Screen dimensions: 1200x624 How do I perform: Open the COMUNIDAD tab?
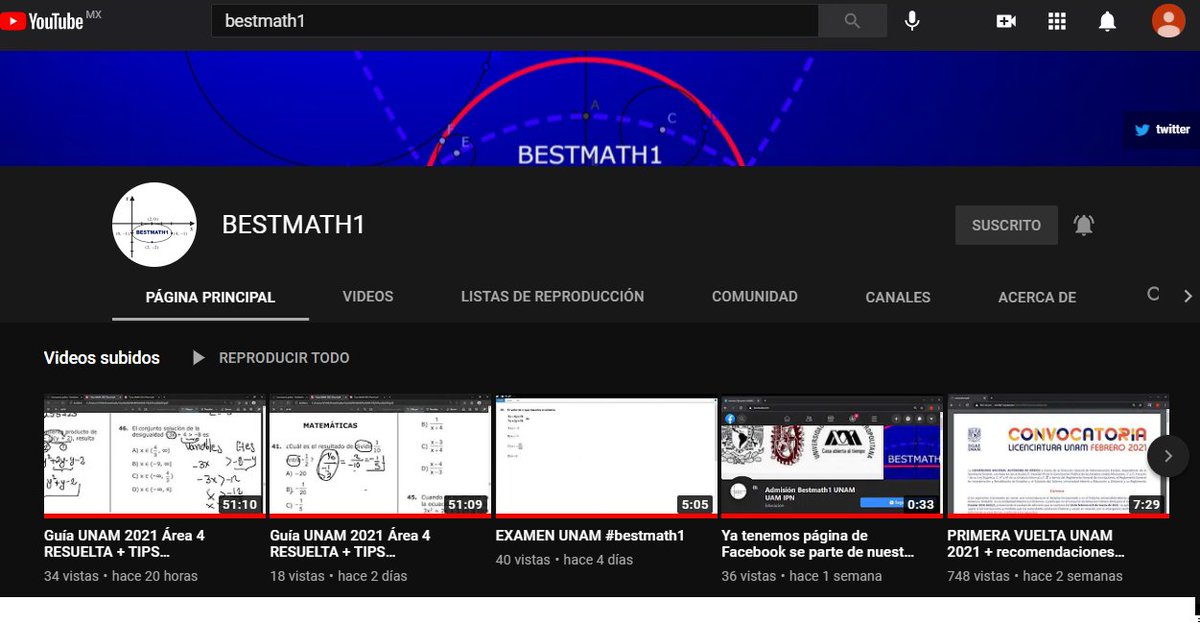(755, 297)
